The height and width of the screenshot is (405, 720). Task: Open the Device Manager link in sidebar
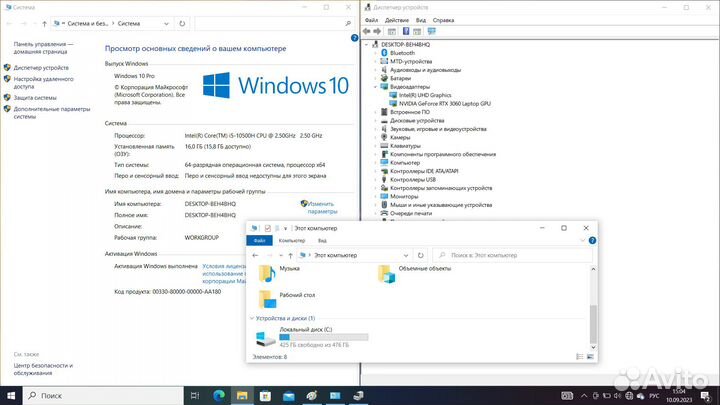[x=41, y=67]
